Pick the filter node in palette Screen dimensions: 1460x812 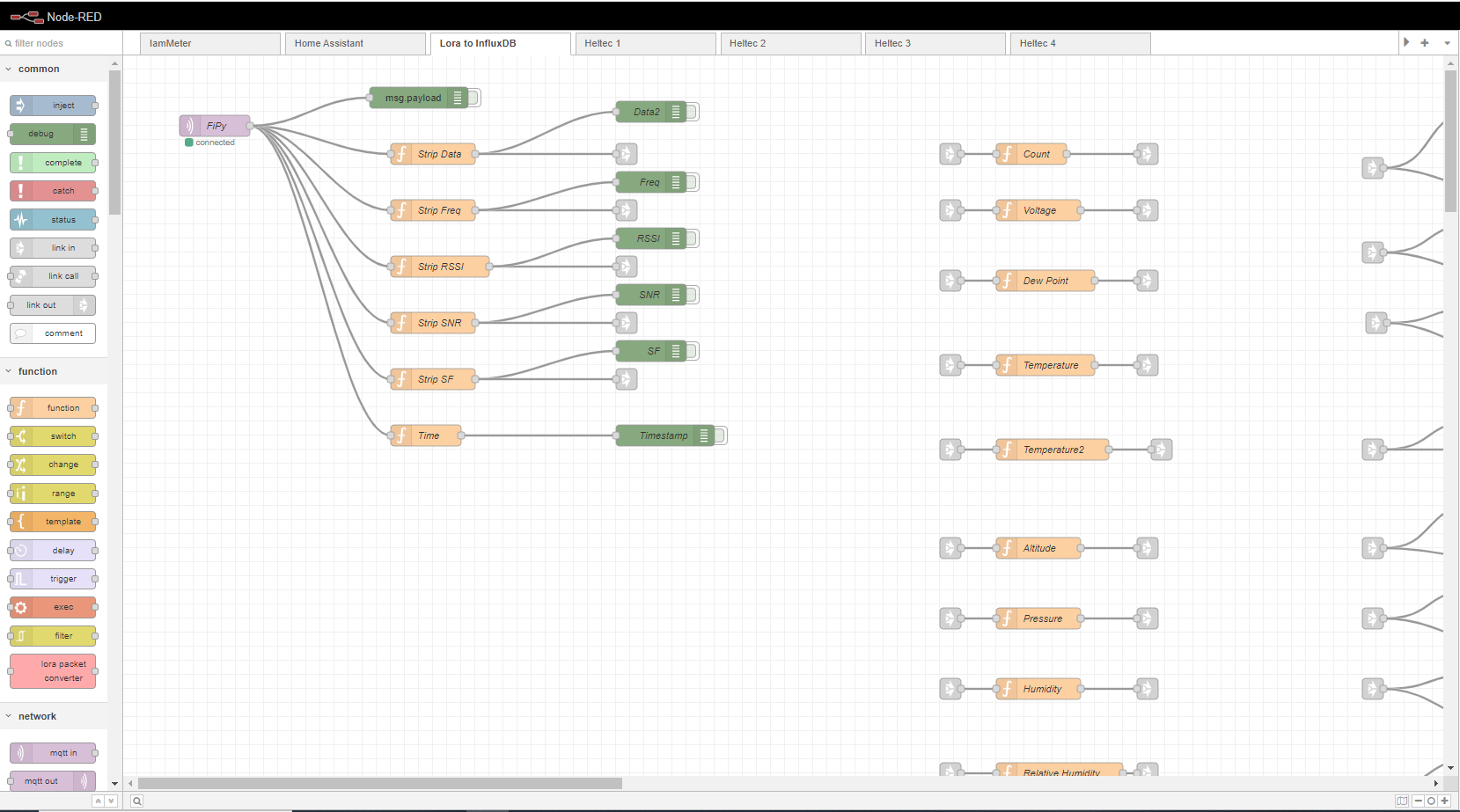tap(53, 636)
